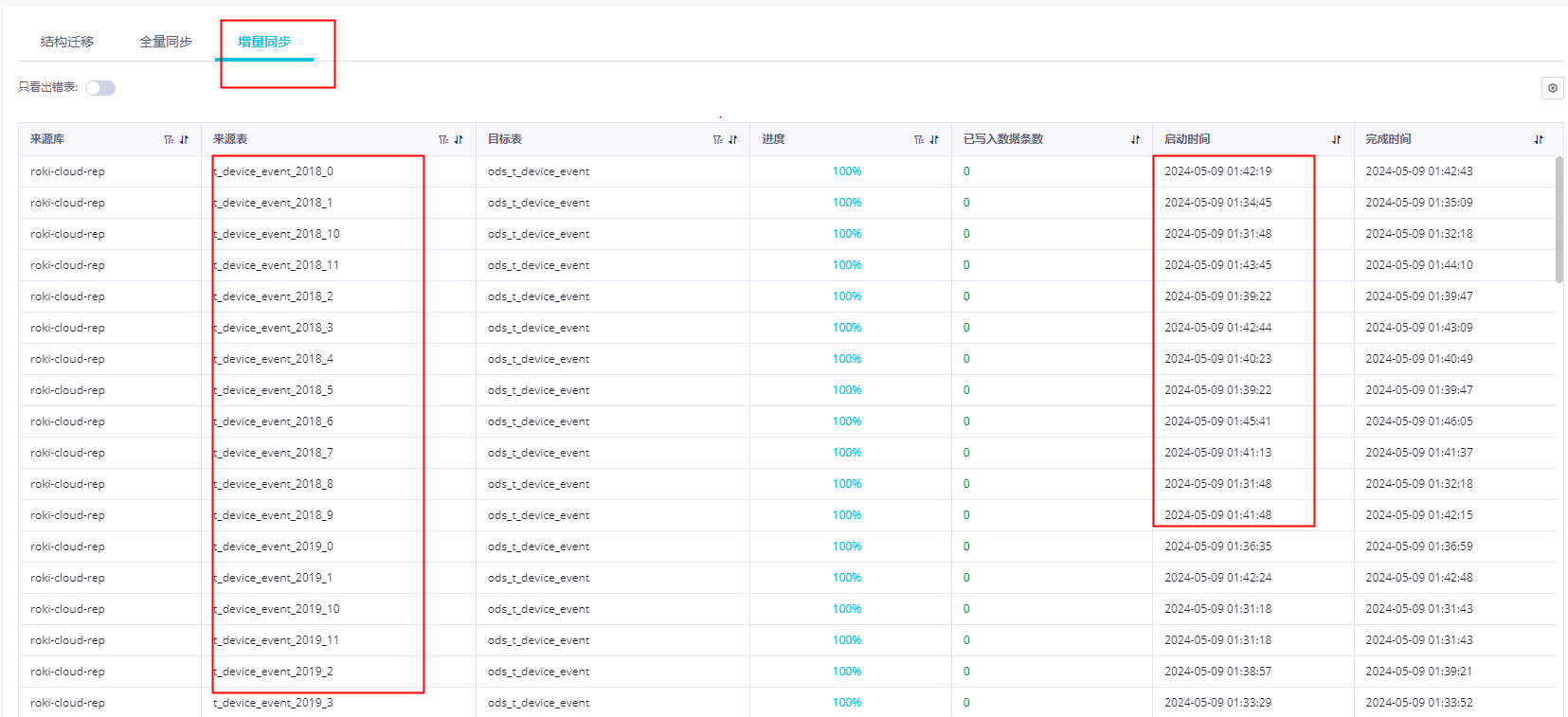Click the 完成时间 column header label
1568x717 pixels.
[x=1388, y=139]
